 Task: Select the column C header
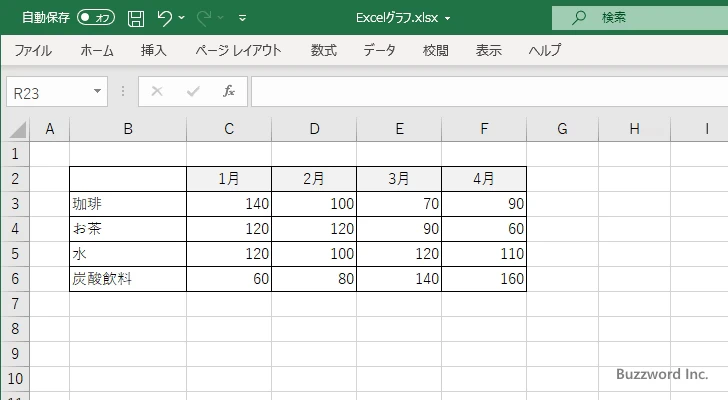point(229,129)
